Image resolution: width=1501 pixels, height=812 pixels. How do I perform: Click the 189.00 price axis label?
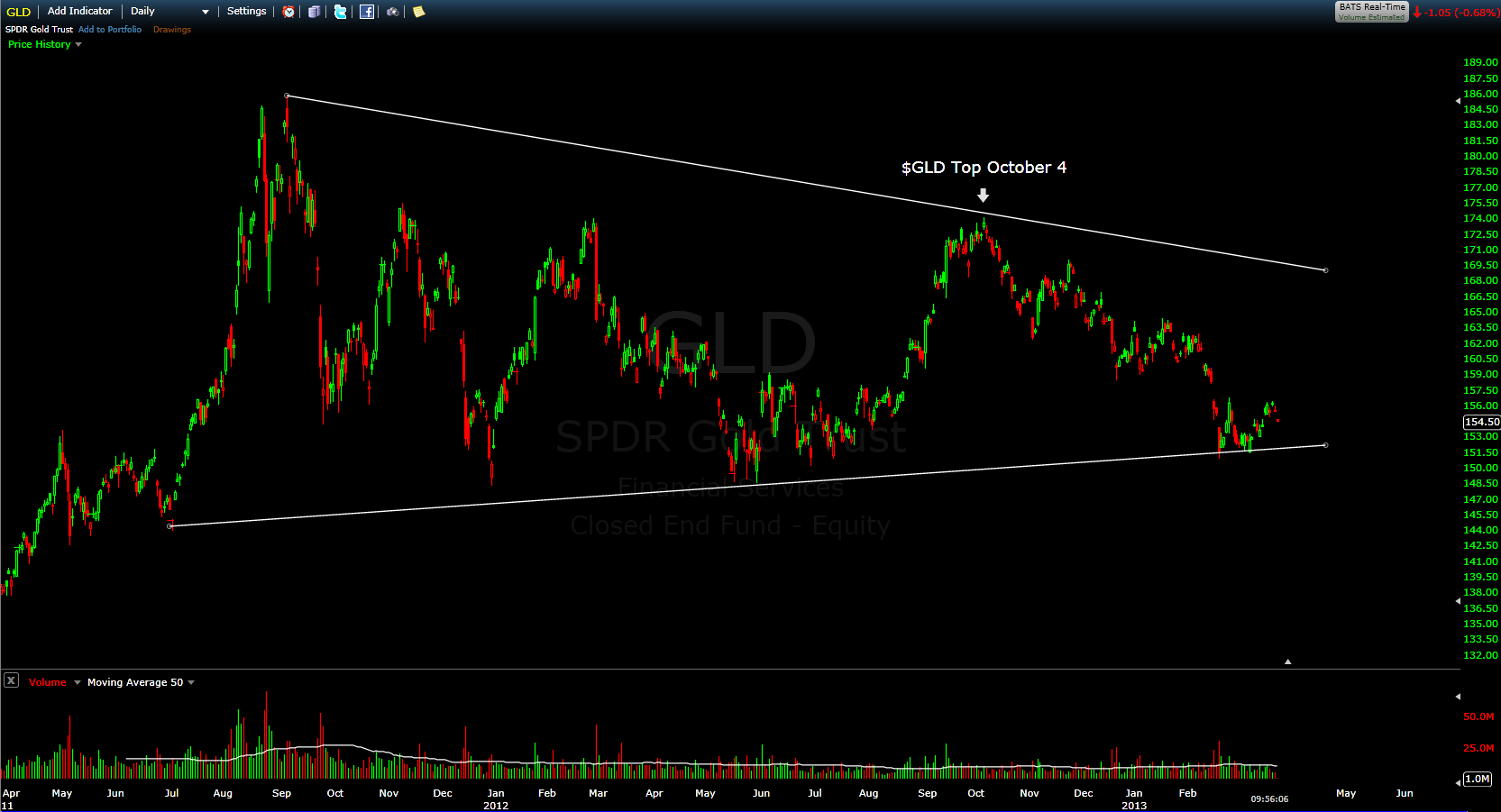pyautogui.click(x=1480, y=62)
